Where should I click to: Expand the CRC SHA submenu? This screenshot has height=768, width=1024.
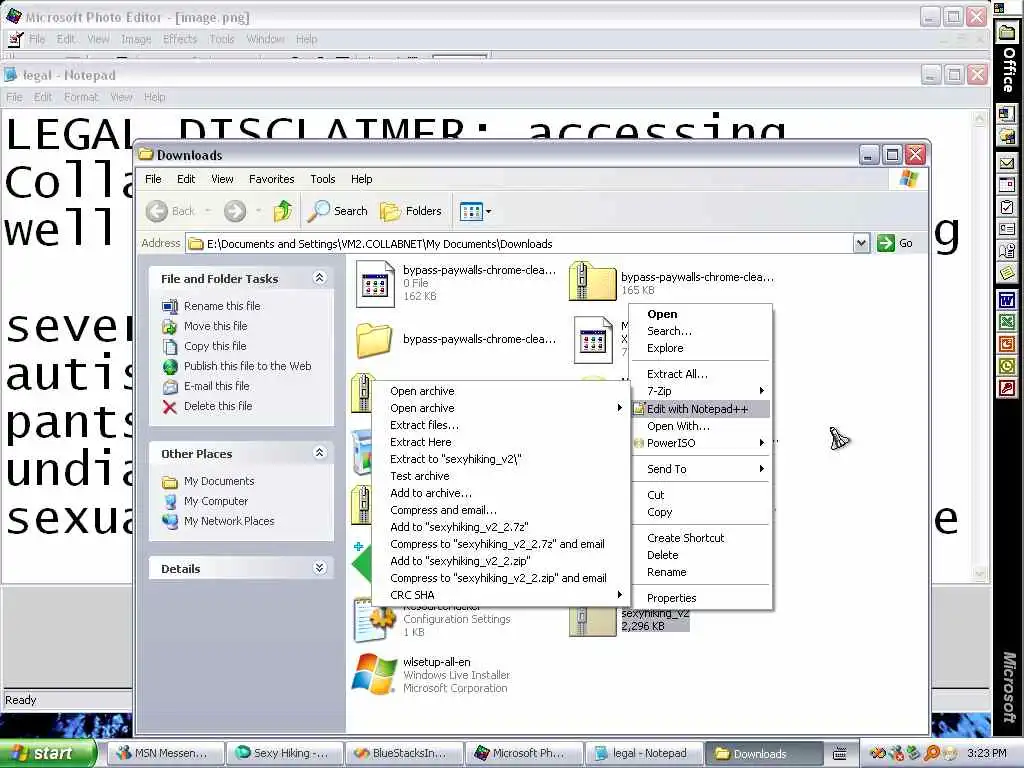coord(500,595)
